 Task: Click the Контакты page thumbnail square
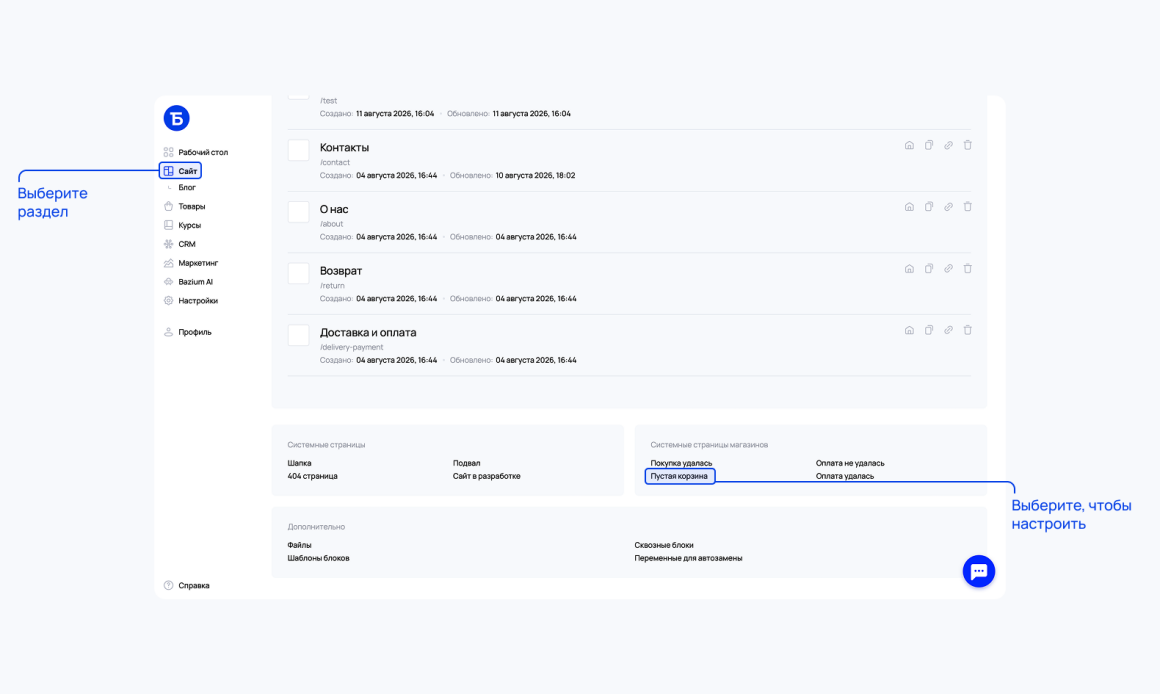tap(299, 150)
